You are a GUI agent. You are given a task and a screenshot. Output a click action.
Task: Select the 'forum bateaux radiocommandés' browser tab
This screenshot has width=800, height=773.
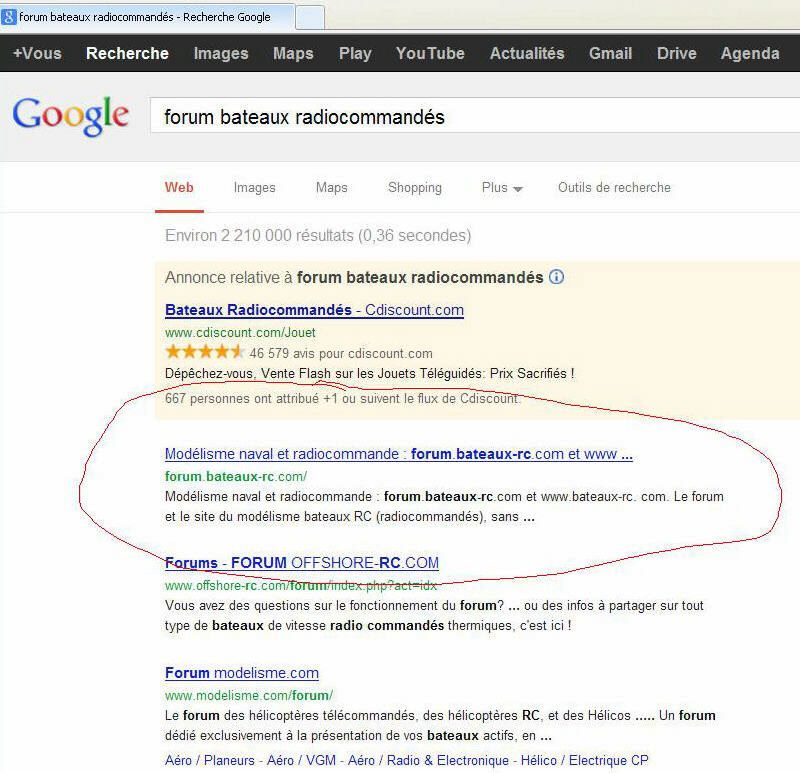coord(147,17)
